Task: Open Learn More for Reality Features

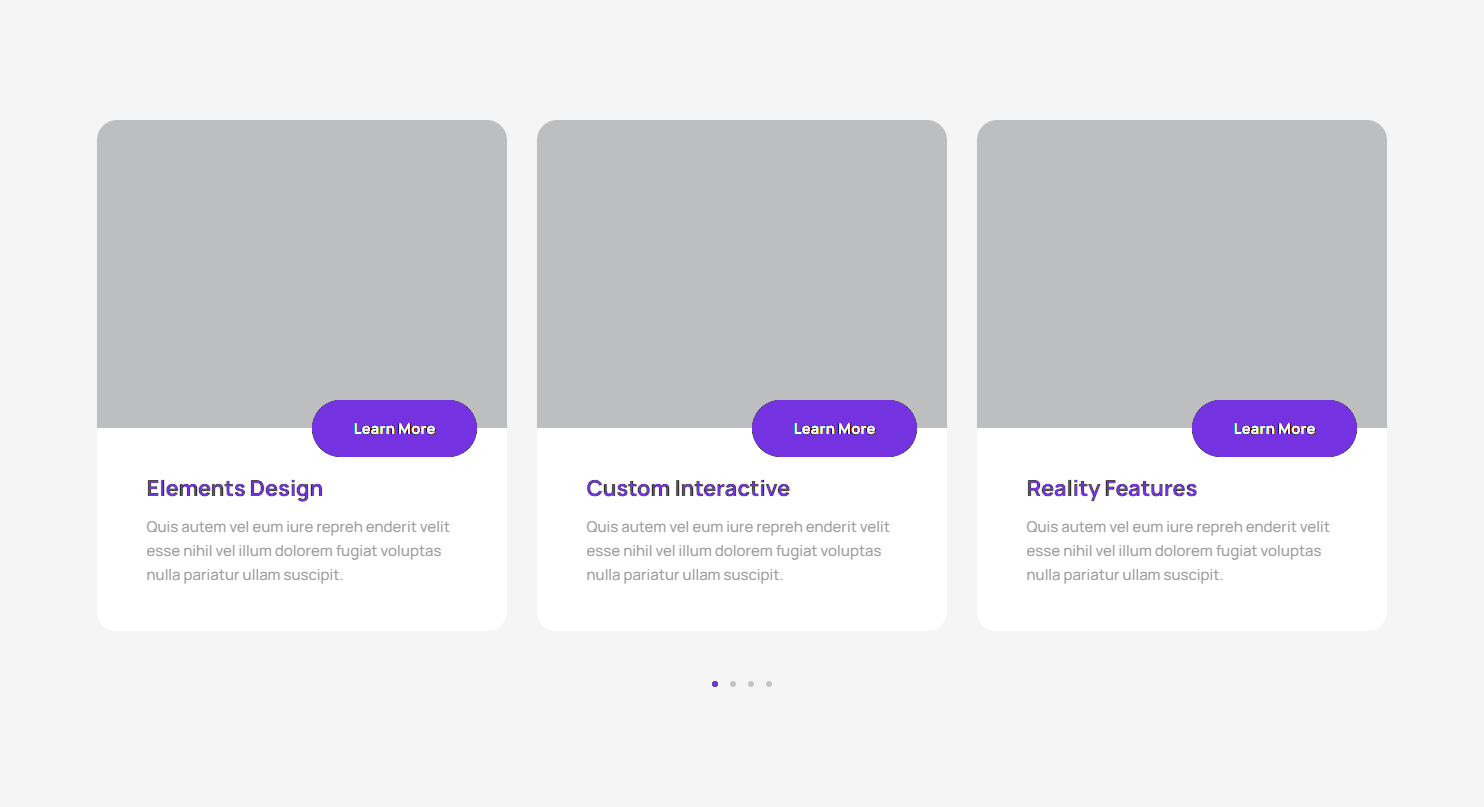Action: (x=1274, y=429)
